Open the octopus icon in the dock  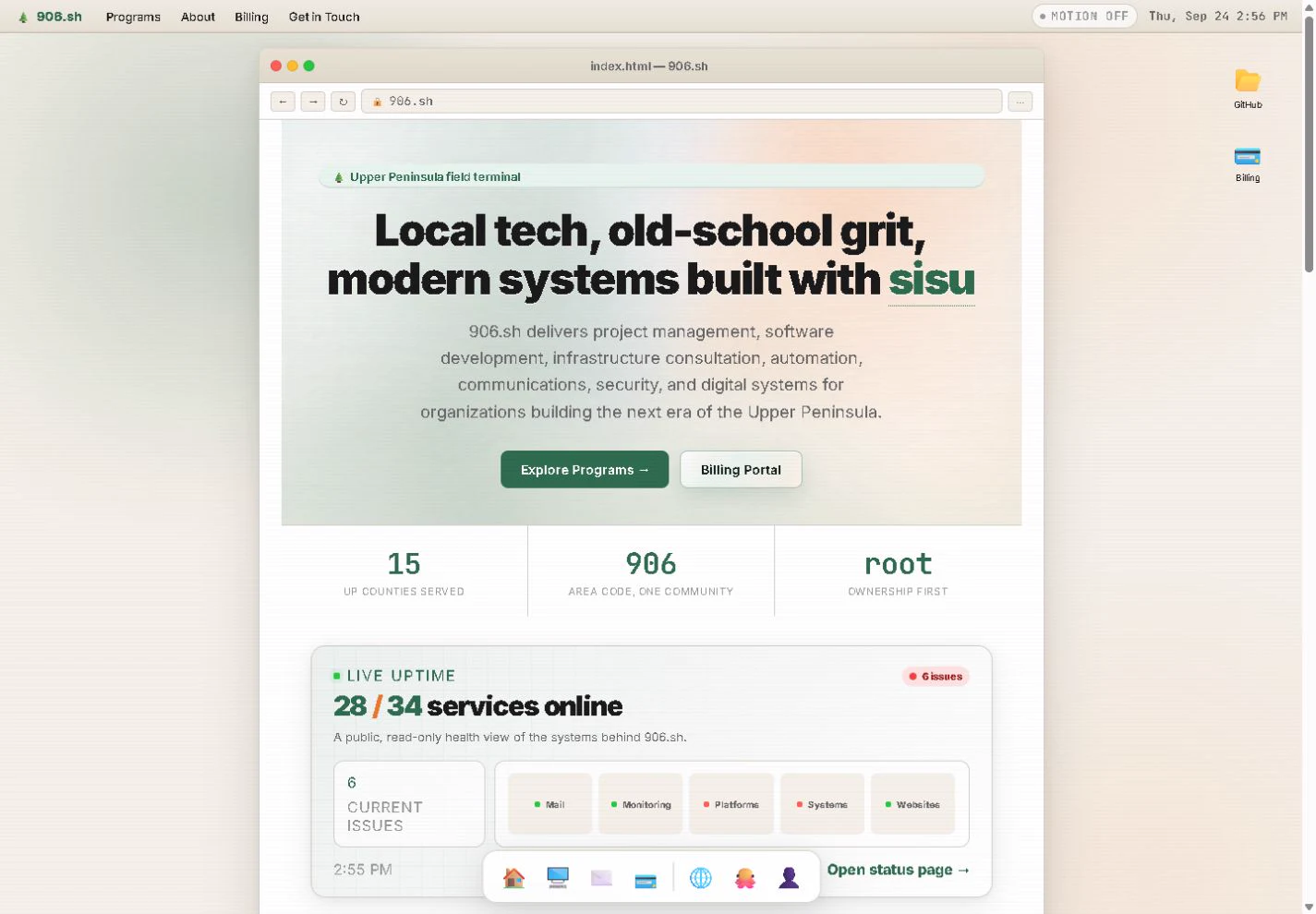745,877
